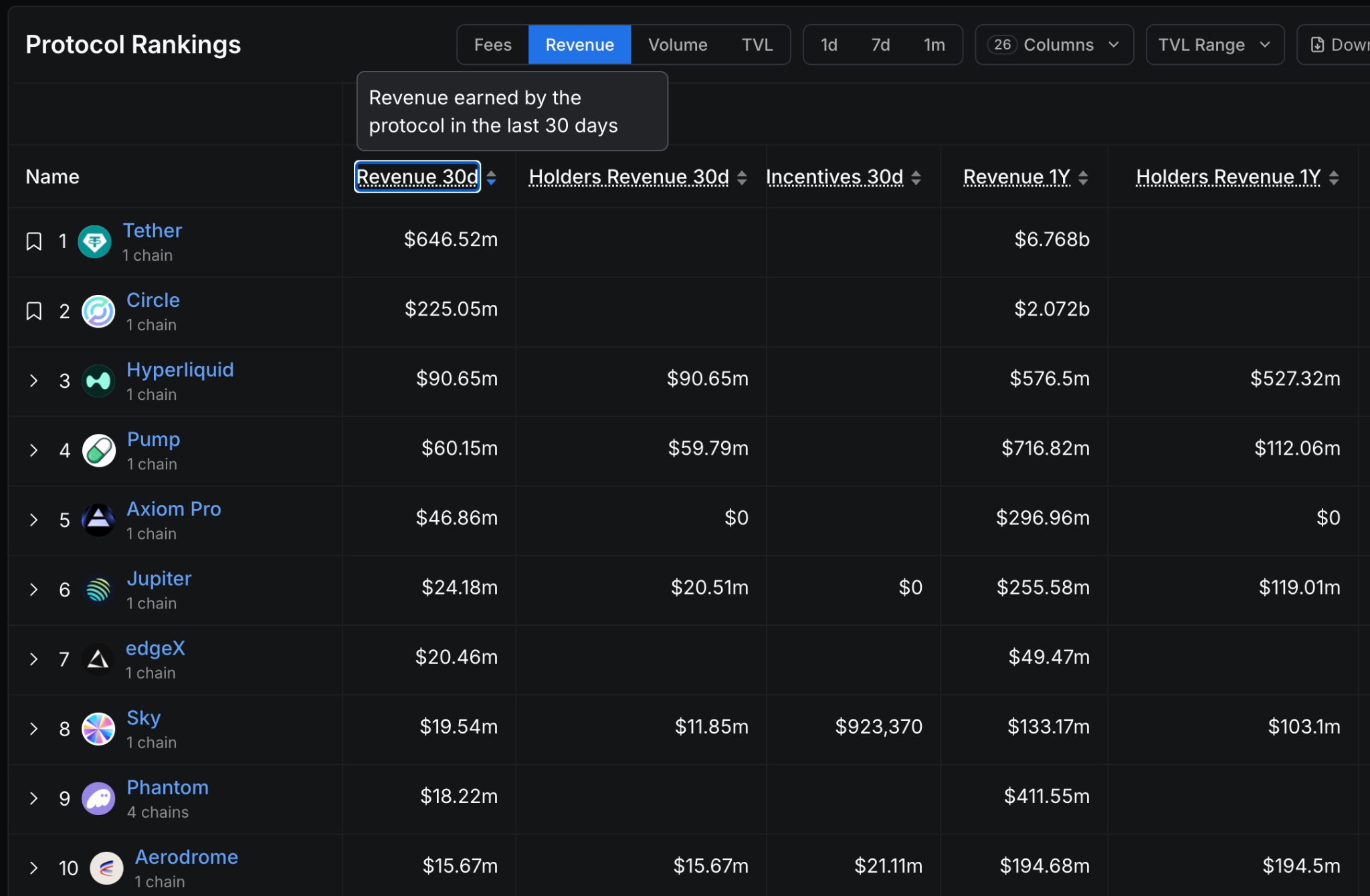1370x896 pixels.
Task: Open the TVL Range dropdown
Action: tap(1214, 45)
